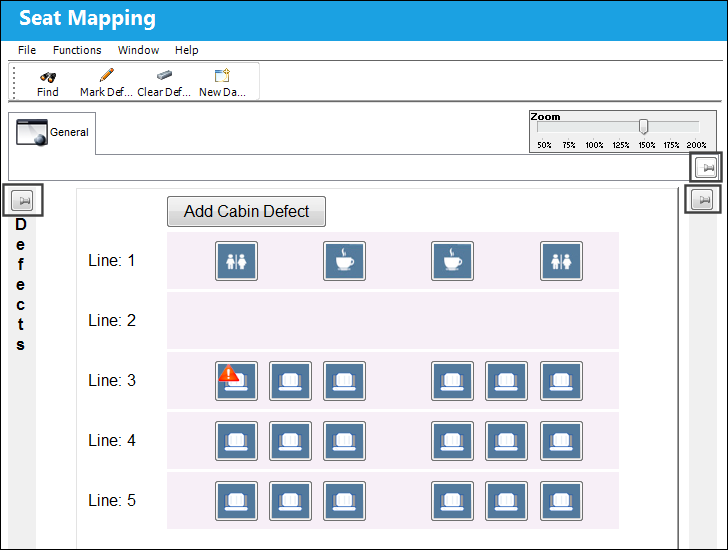Image resolution: width=728 pixels, height=550 pixels.
Task: Select the first seat in Line 4
Action: coord(236,441)
